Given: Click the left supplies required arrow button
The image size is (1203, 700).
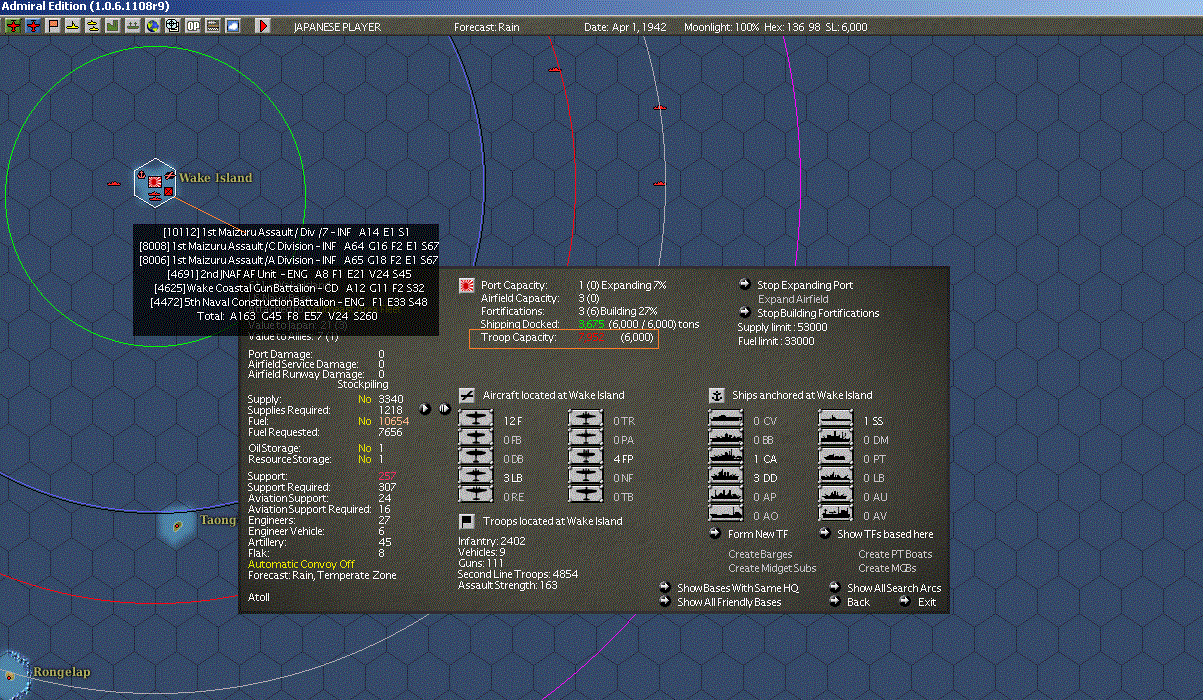Looking at the screenshot, I should pos(425,408).
